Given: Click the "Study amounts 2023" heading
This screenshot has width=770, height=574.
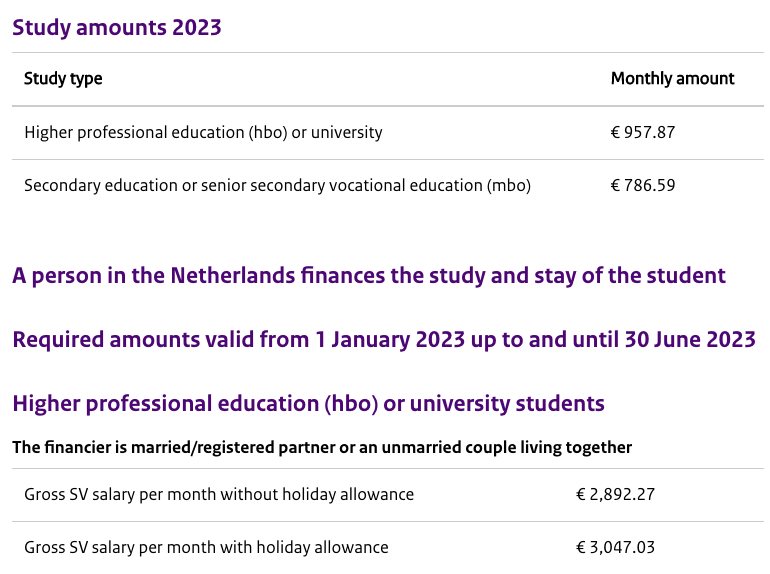Looking at the screenshot, I should click(x=117, y=27).
